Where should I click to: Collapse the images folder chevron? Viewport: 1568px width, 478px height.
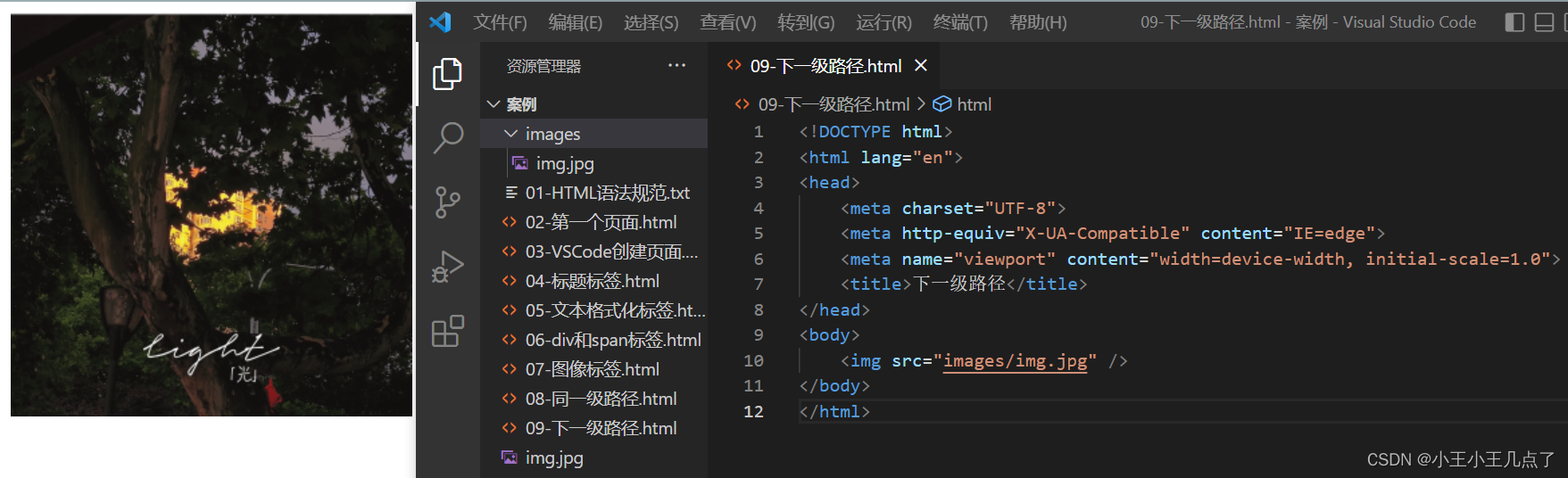pos(511,134)
